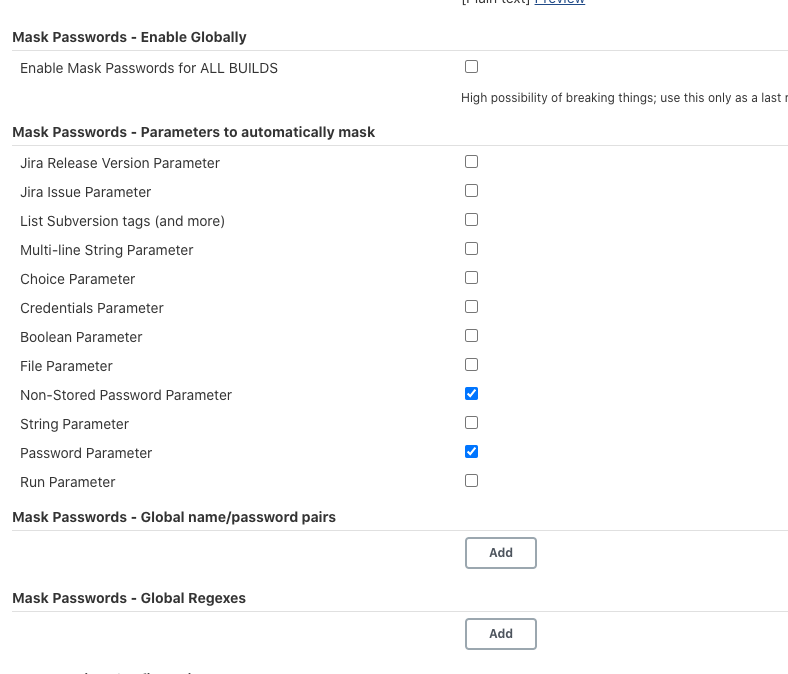Check the Multi-line String Parameter box
The width and height of the screenshot is (788, 674).
point(472,249)
